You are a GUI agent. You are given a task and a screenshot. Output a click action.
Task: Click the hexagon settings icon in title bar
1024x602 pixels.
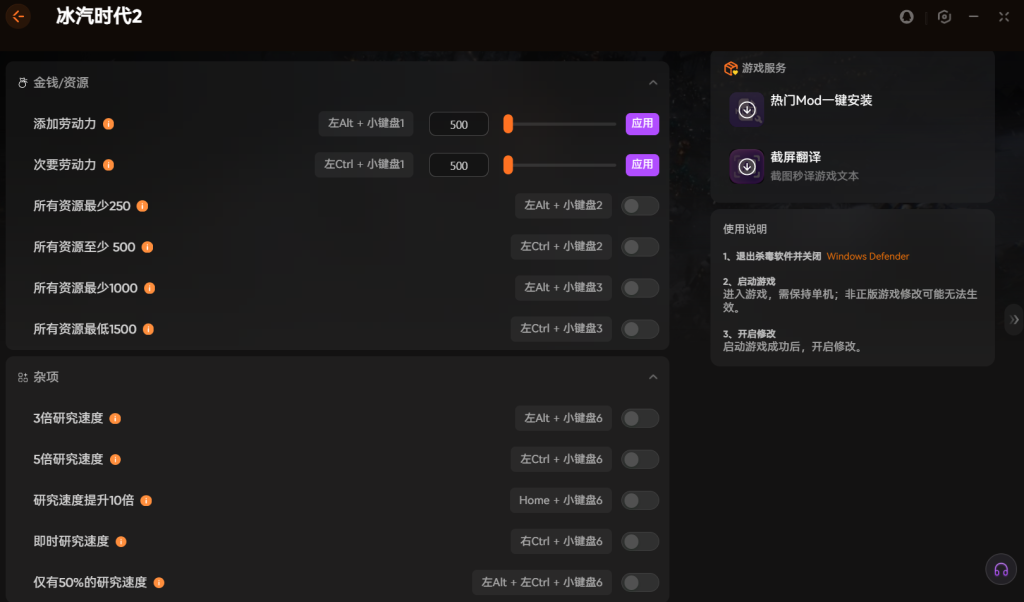click(944, 17)
